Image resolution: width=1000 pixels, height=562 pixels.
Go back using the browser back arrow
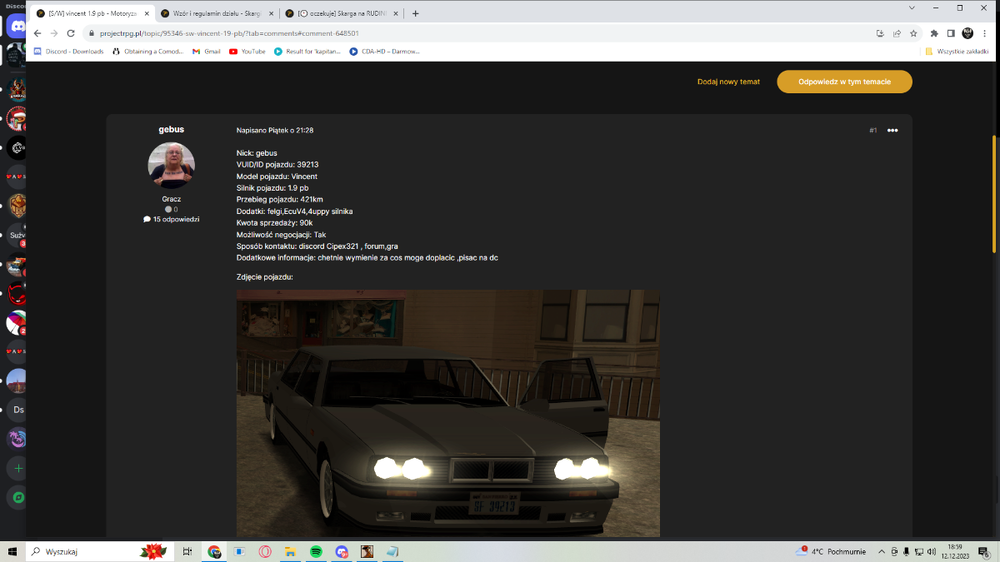pos(38,33)
